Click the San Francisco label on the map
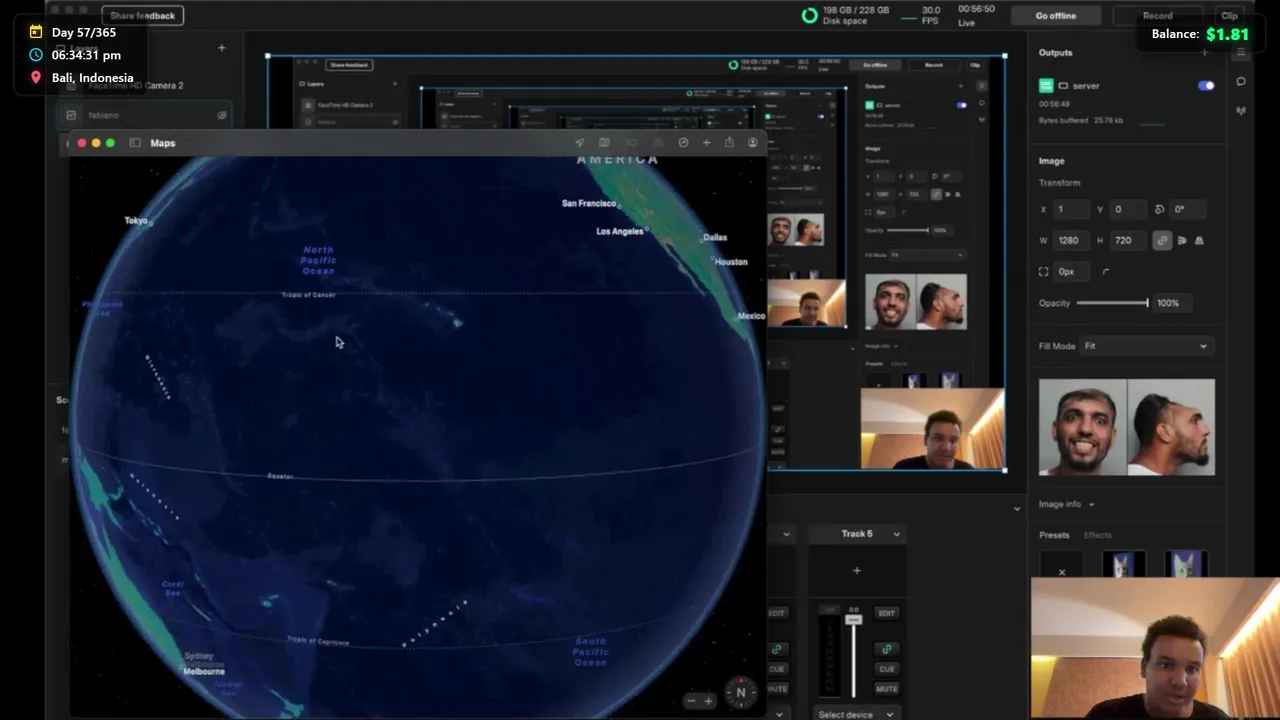Screen dimensions: 1280x720 click(589, 203)
